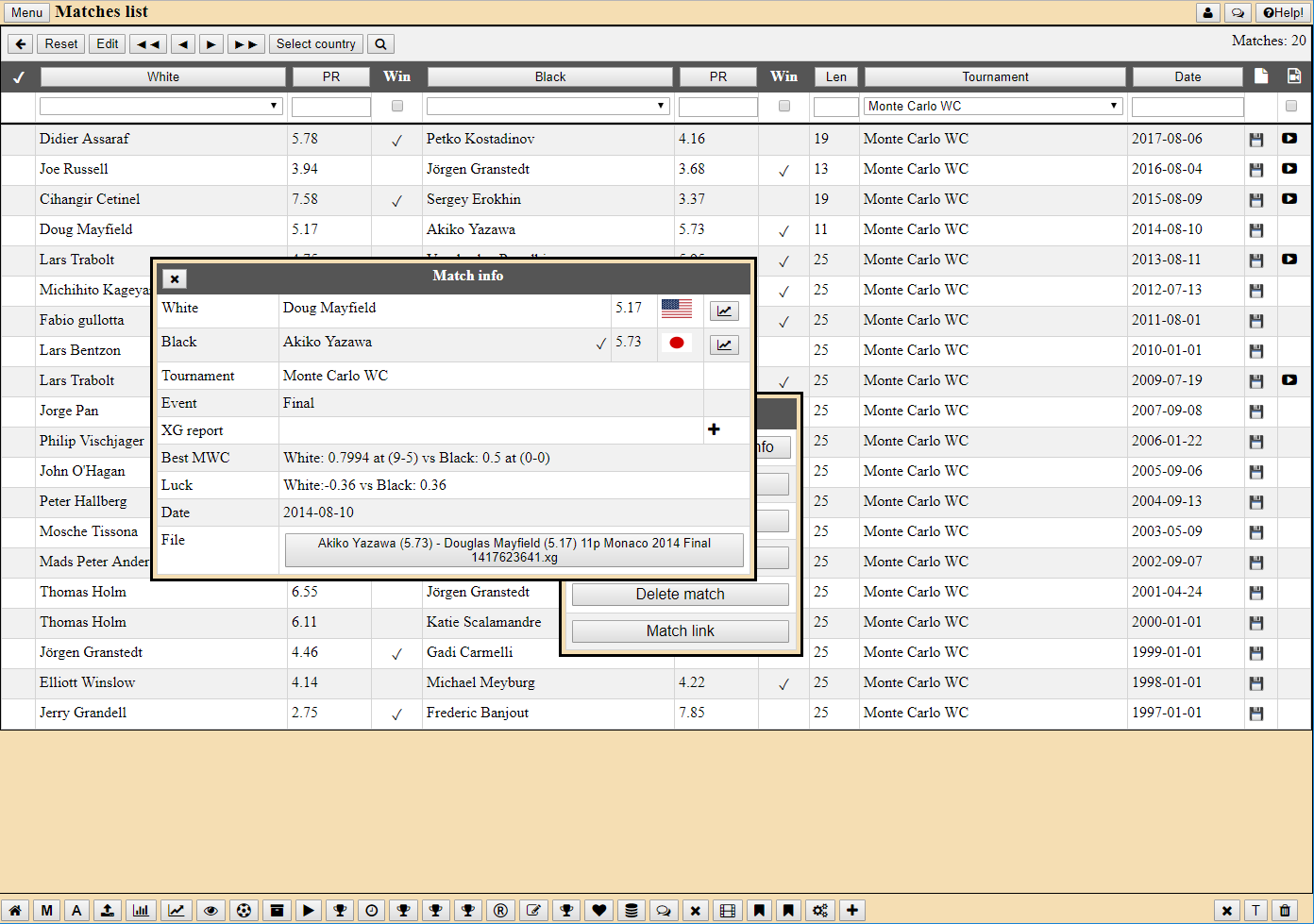Toggle the Black Win filter checkbox
Image resolution: width=1314 pixels, height=924 pixels.
(784, 106)
